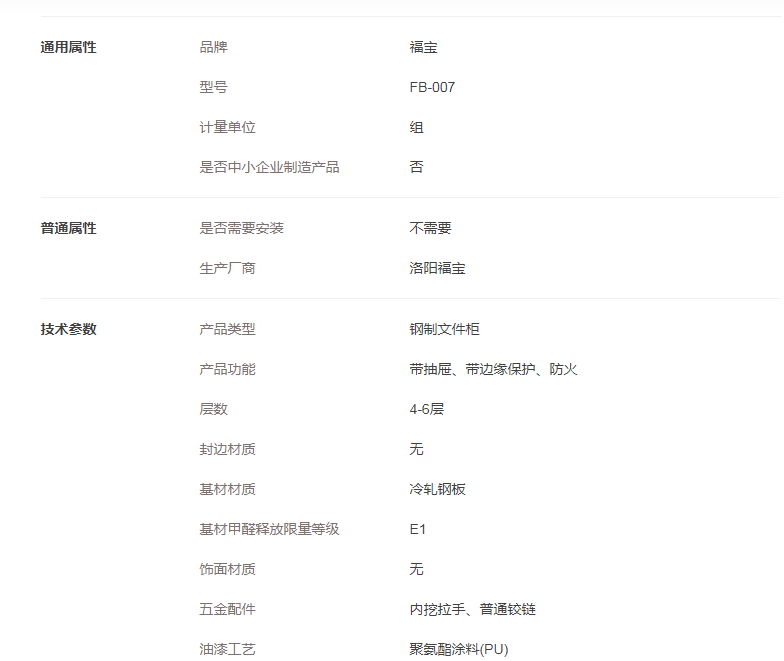The width and height of the screenshot is (784, 661).
Task: Click the 基材甲醛释放限量等级 label
Action: pos(270,529)
